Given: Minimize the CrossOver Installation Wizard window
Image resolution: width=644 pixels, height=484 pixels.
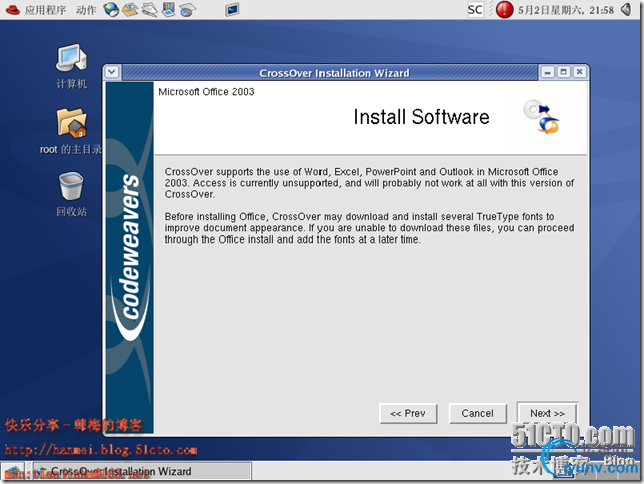Looking at the screenshot, I should pyautogui.click(x=547, y=72).
